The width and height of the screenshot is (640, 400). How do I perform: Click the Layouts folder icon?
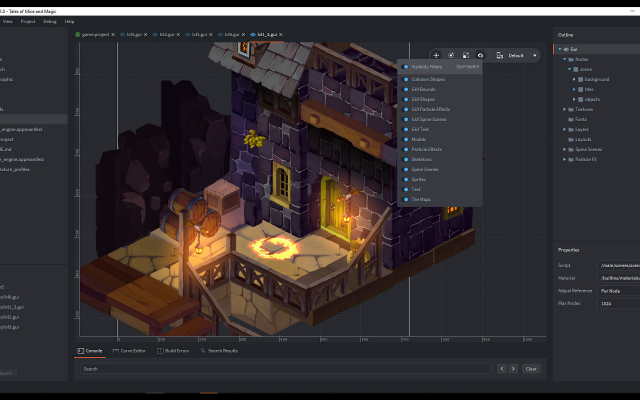click(571, 139)
